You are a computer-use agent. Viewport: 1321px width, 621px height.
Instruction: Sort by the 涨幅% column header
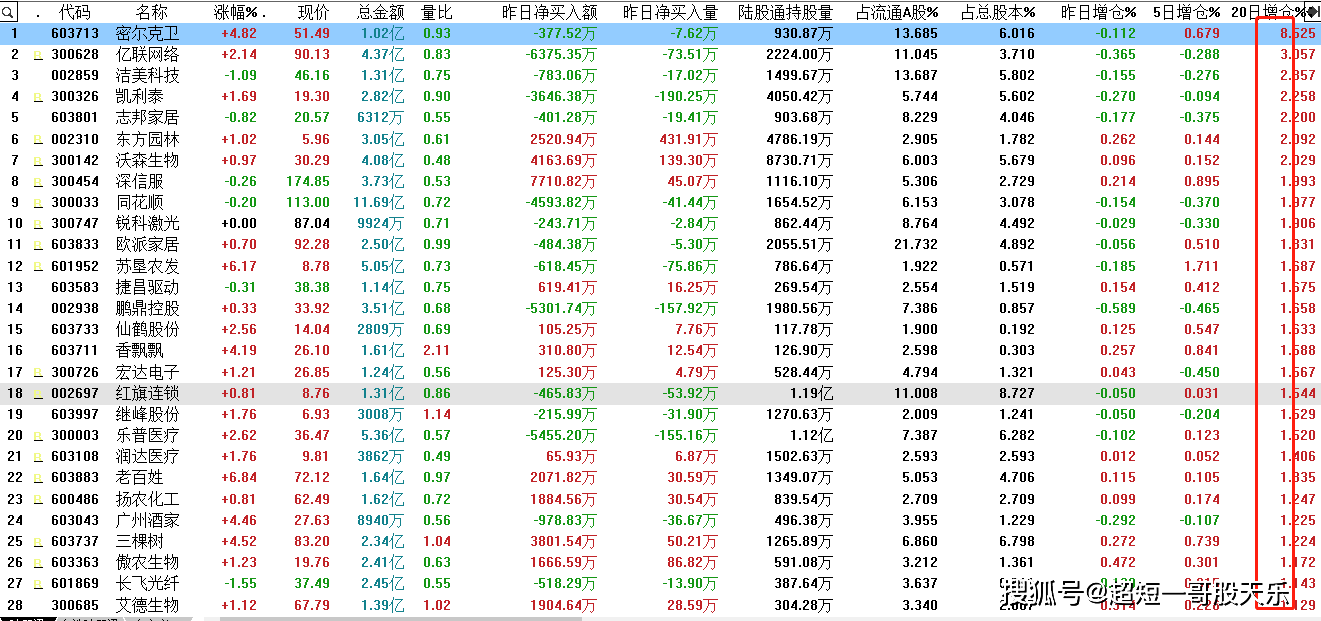235,12
